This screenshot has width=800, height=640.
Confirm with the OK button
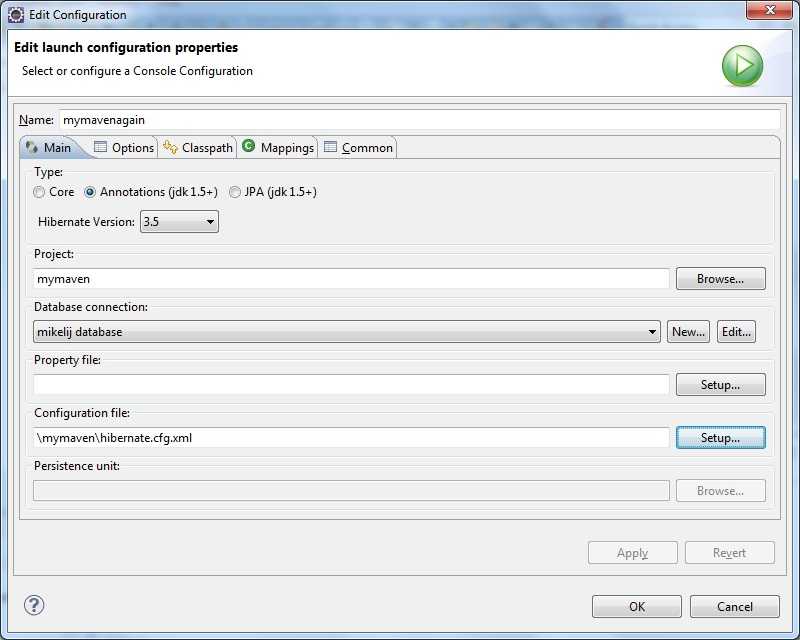(x=637, y=606)
